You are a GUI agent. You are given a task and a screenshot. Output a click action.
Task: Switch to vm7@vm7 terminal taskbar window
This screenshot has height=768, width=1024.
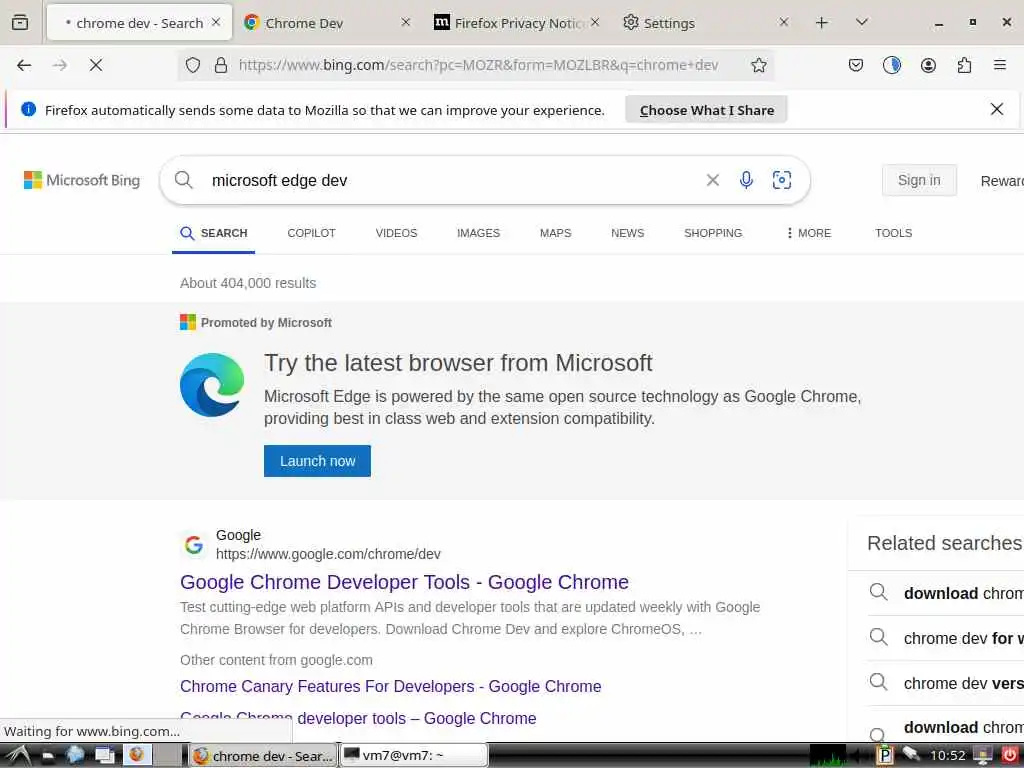click(414, 756)
